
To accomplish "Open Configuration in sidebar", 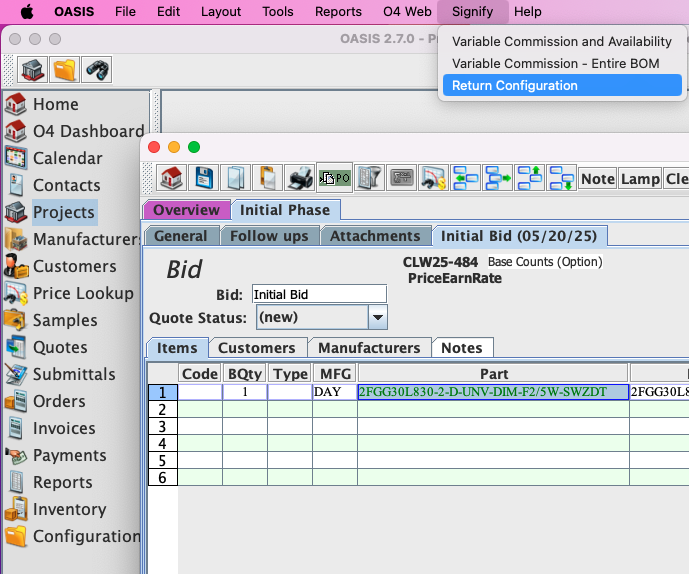I will [73, 536].
